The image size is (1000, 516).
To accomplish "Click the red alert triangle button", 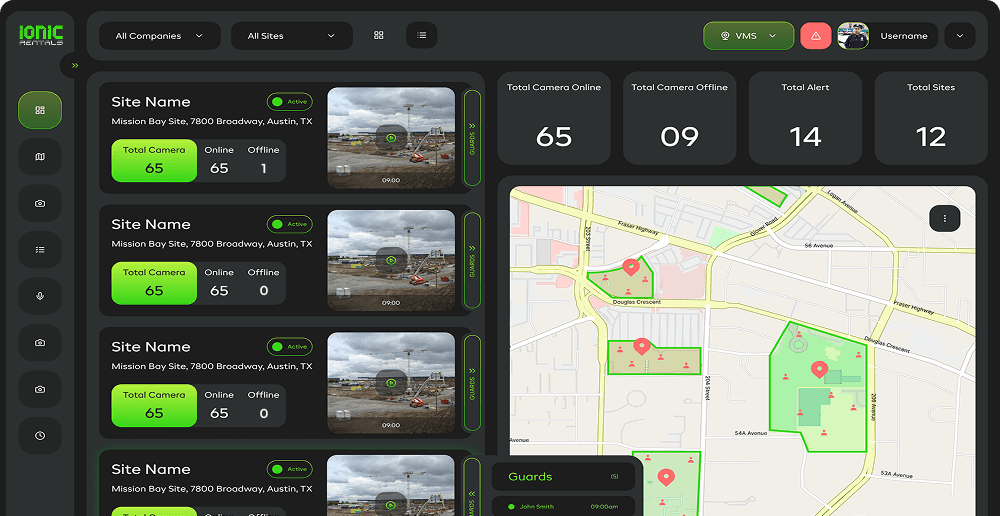I will click(816, 36).
